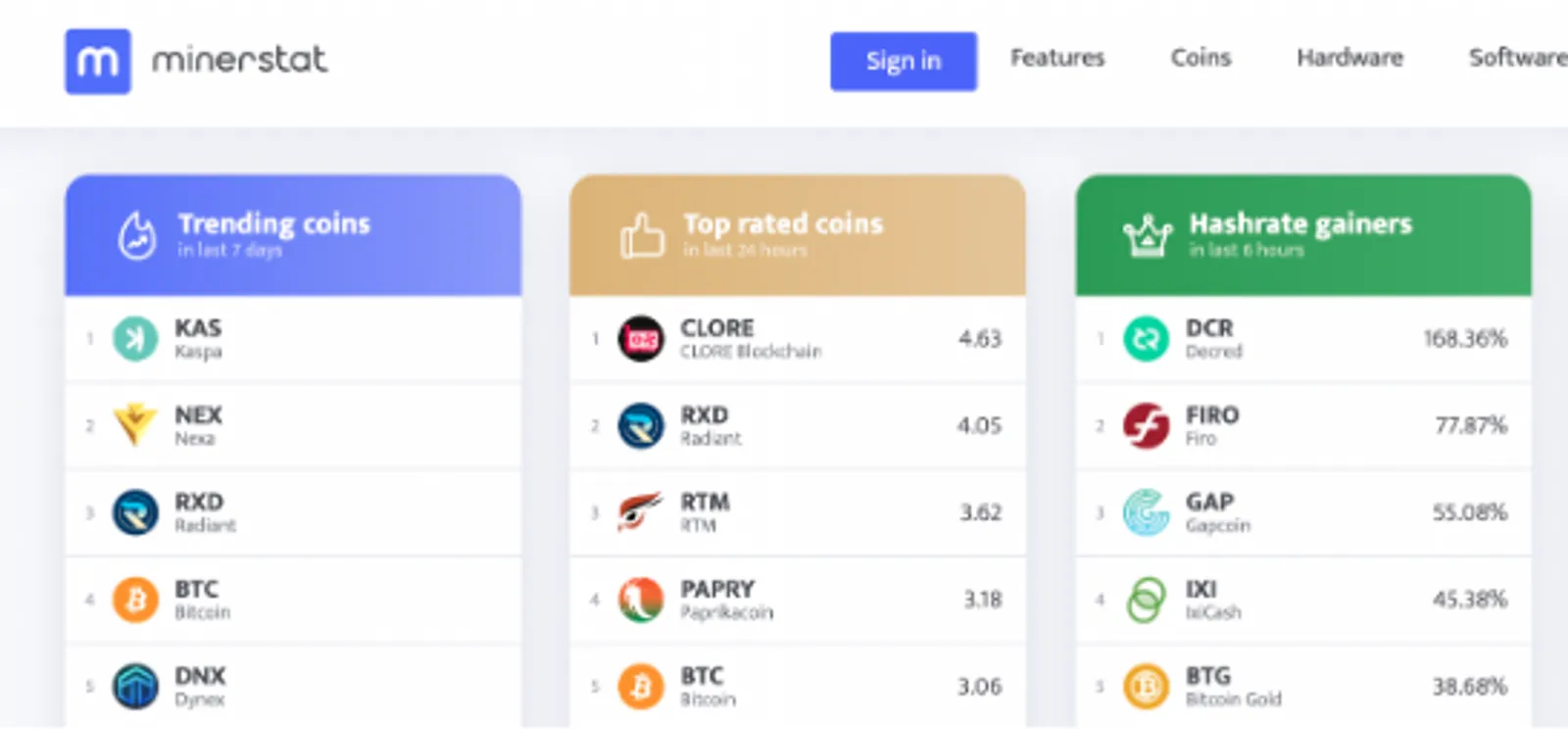The image size is (1568, 729).
Task: Open the BTC Bitcoin trending row
Action: click(x=293, y=600)
